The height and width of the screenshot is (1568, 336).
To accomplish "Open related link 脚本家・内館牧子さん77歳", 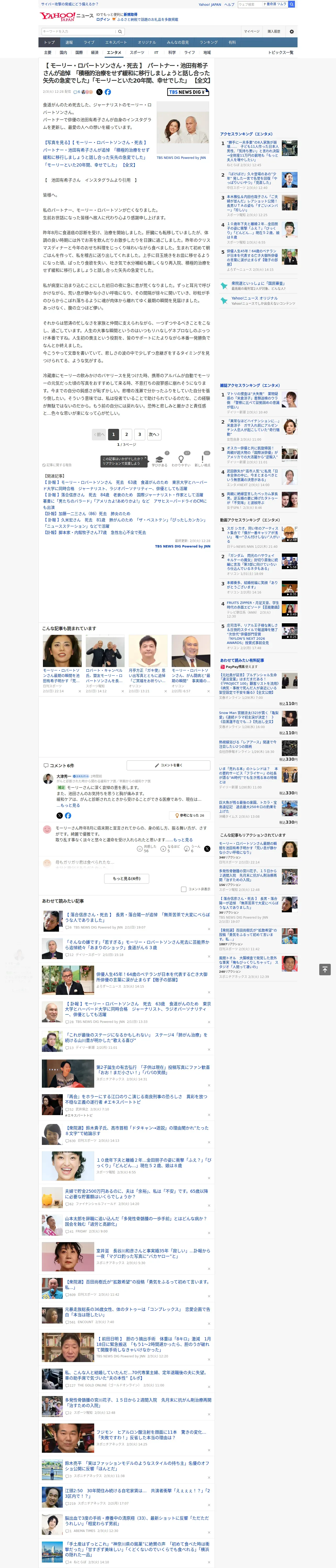I will point(94,533).
